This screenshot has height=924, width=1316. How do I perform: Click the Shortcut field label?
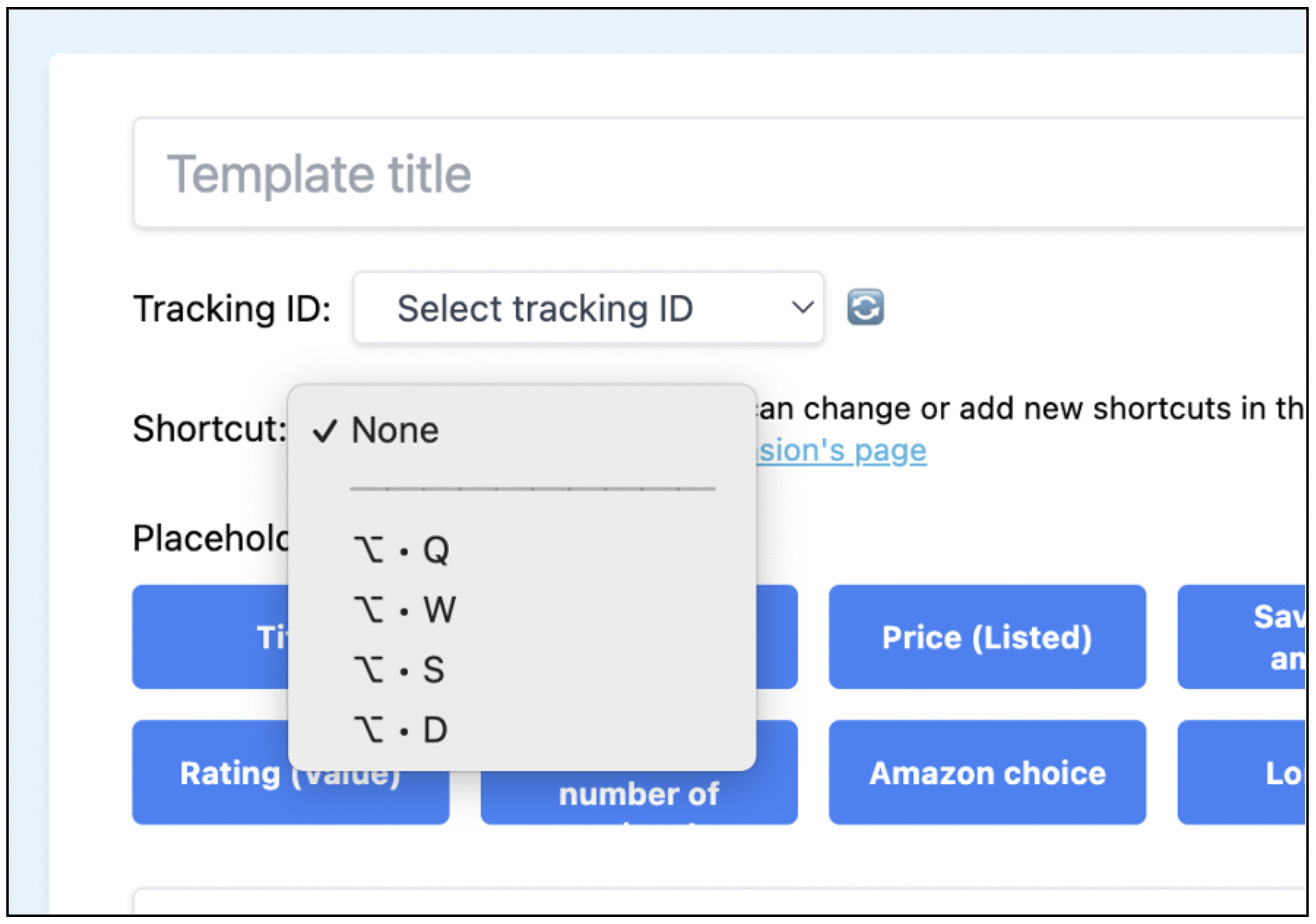tap(208, 431)
